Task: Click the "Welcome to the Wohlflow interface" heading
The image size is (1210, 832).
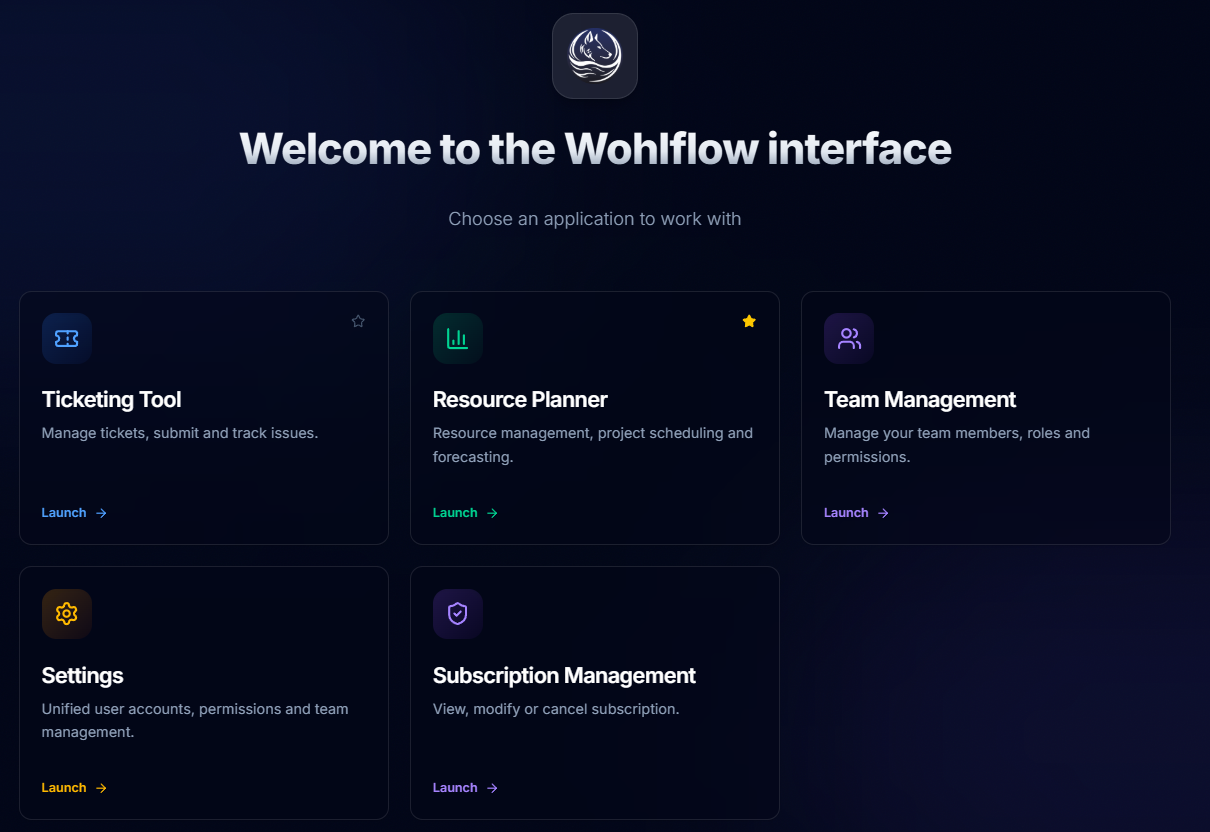Action: [x=595, y=149]
